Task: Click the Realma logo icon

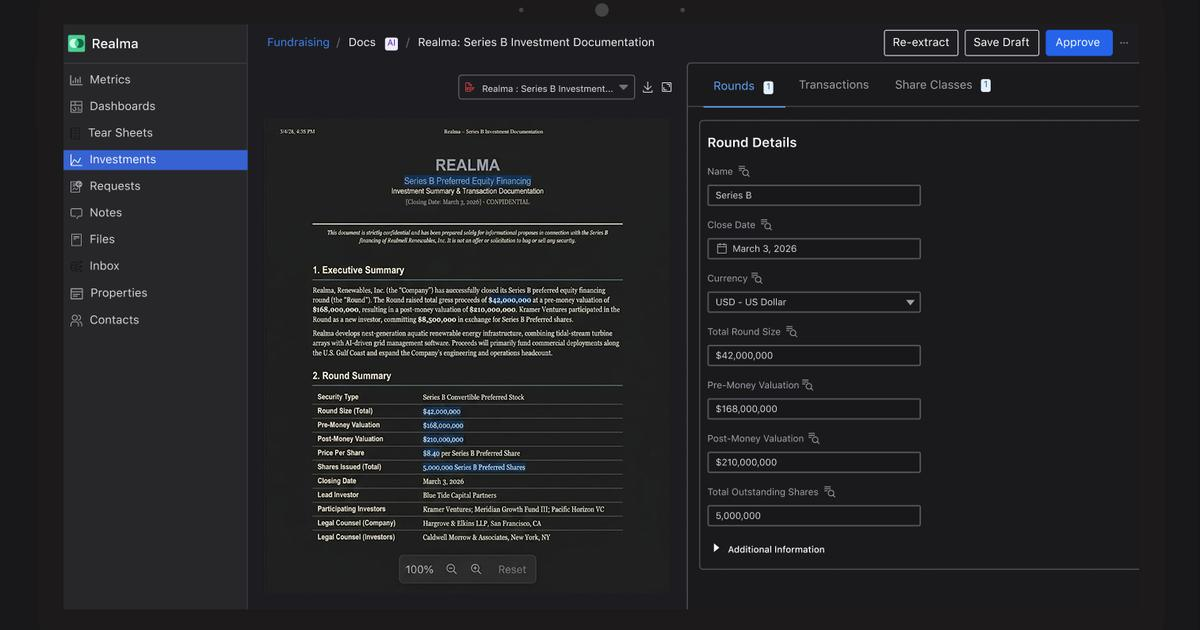Action: pos(76,43)
